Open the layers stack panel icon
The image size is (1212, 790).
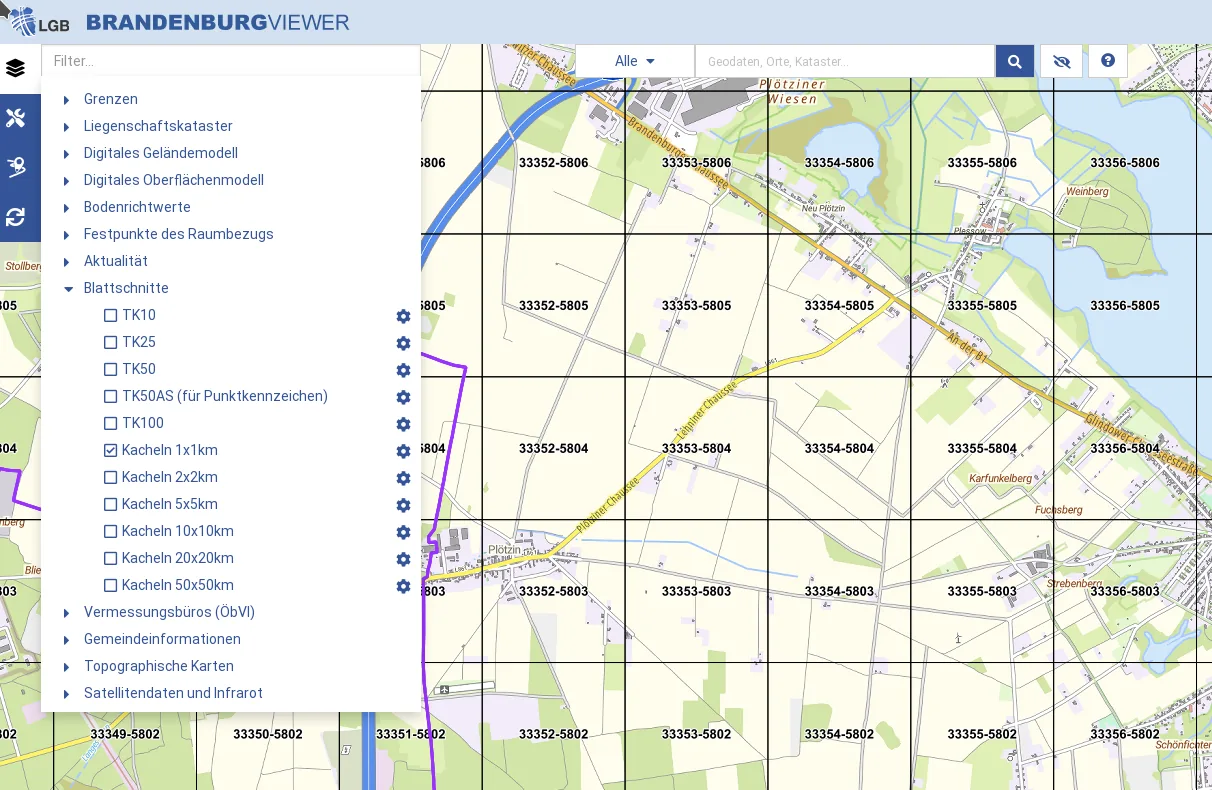tap(15, 68)
